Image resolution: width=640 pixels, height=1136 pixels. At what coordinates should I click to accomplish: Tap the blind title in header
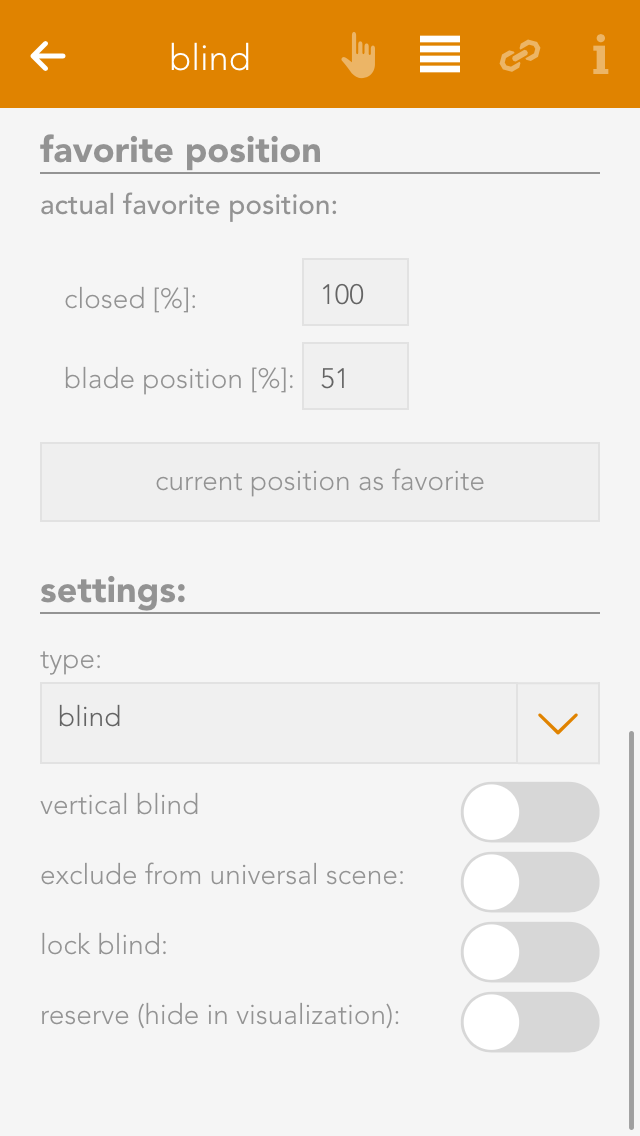coord(210,58)
